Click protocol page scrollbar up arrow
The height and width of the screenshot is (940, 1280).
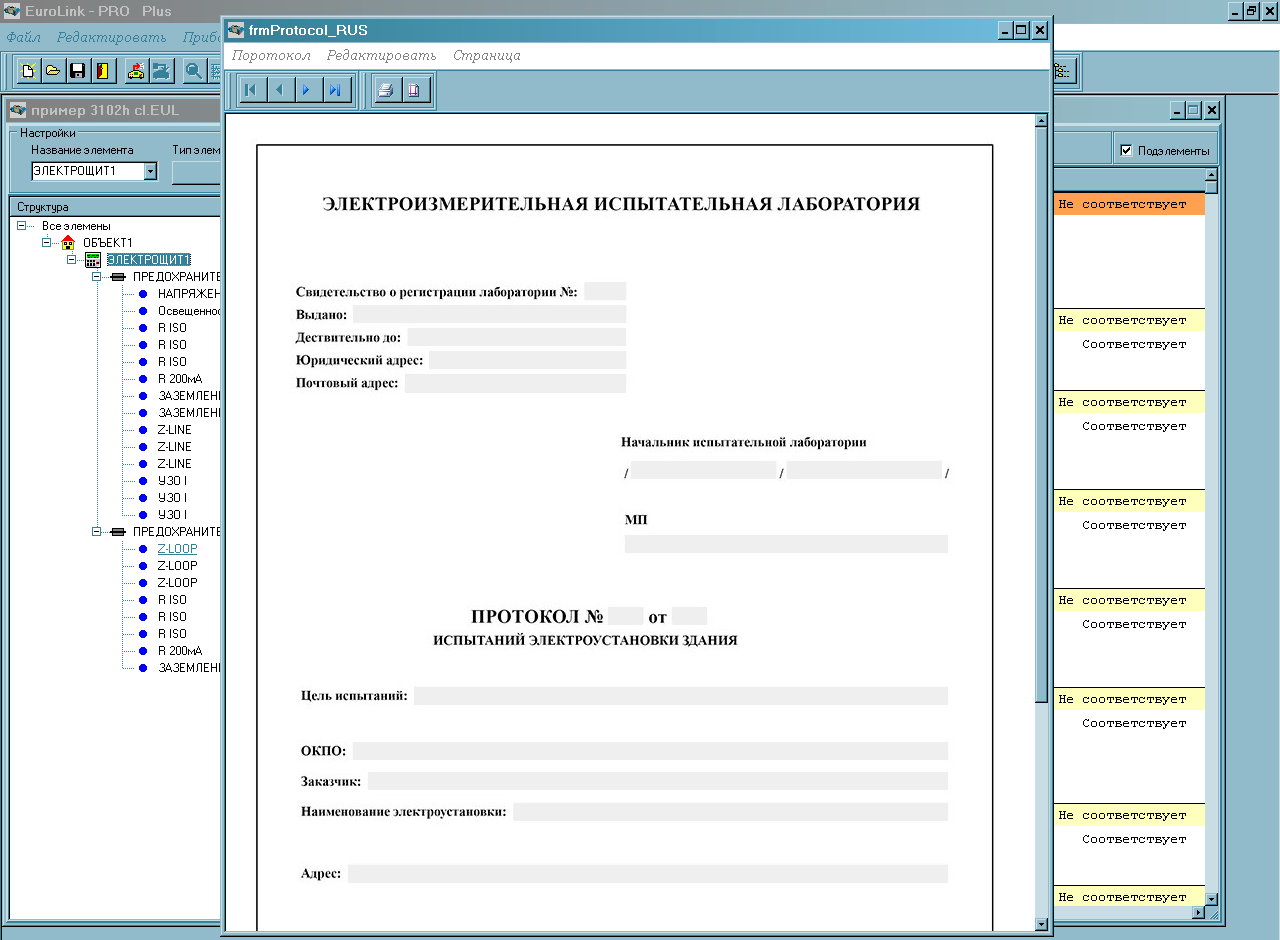point(1041,121)
